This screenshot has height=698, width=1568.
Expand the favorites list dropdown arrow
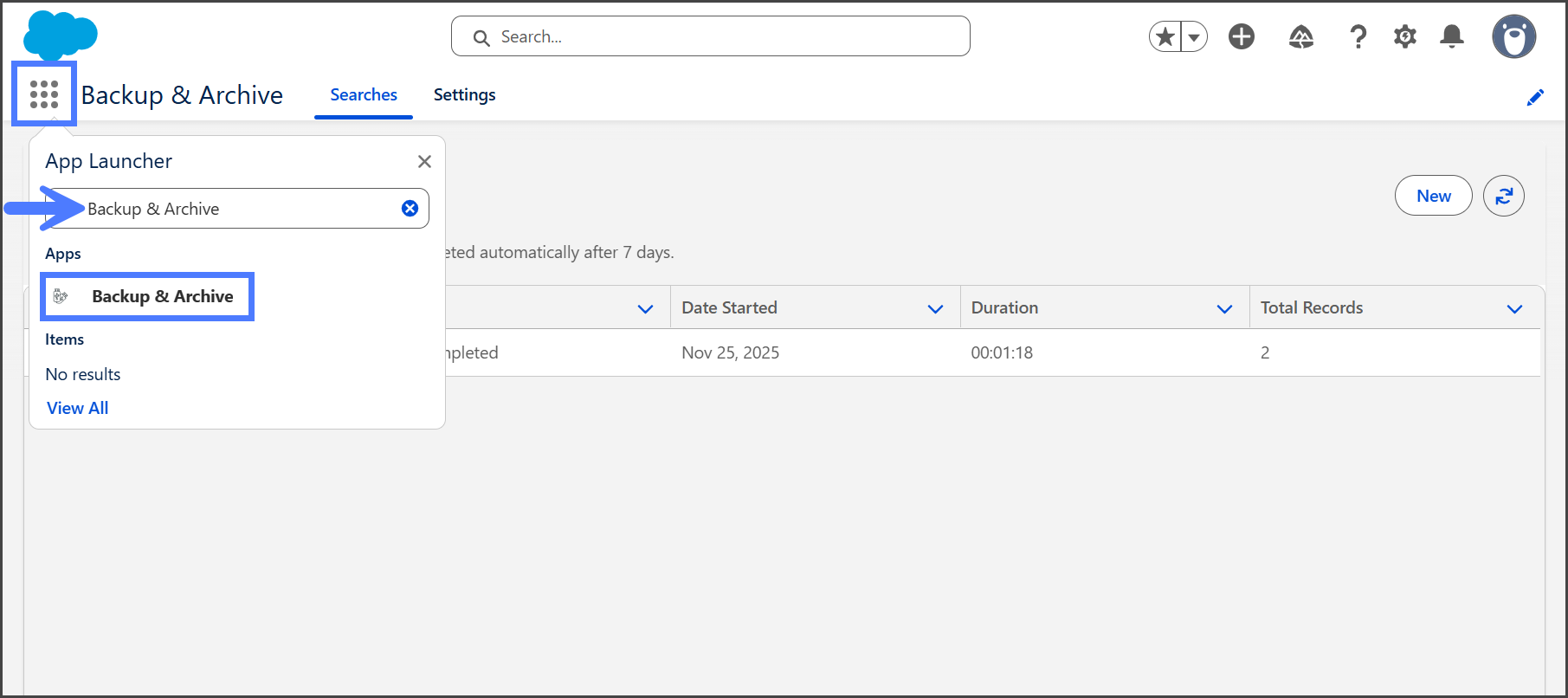(x=1194, y=37)
